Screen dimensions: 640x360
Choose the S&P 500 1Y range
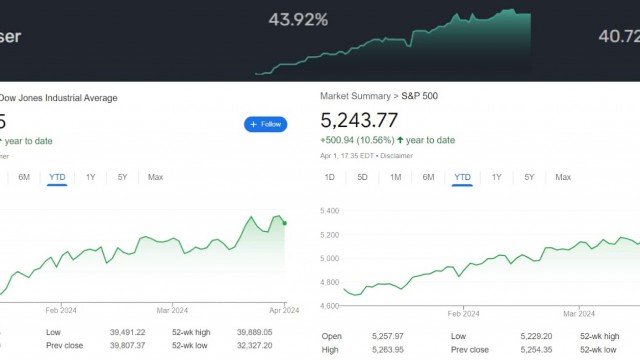tap(496, 177)
